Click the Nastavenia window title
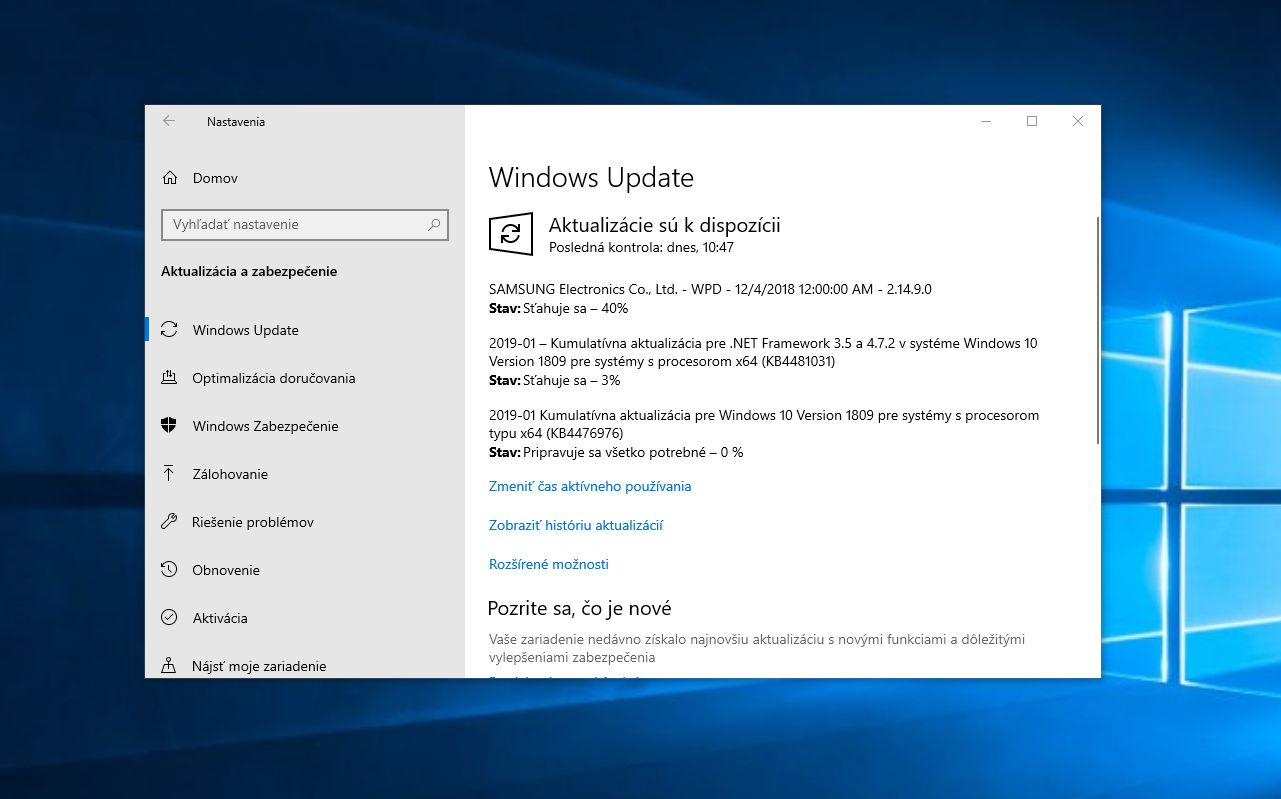 tap(236, 122)
